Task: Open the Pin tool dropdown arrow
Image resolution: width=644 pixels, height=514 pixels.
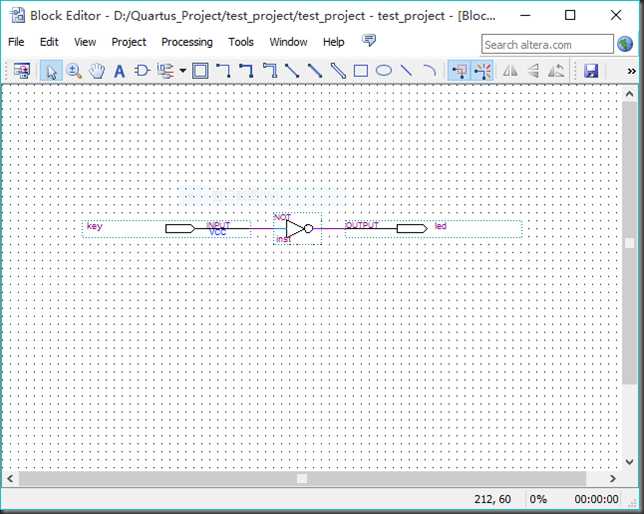Action: tap(183, 71)
